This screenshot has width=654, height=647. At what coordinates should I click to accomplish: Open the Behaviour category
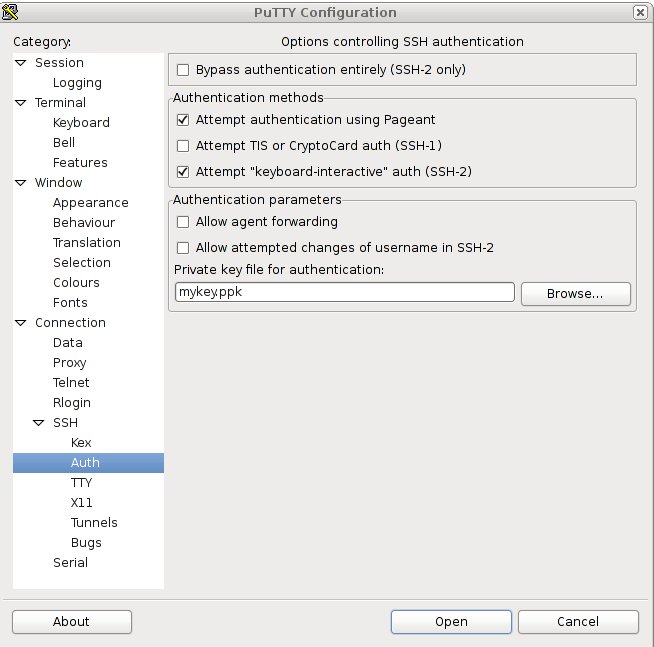pos(84,223)
